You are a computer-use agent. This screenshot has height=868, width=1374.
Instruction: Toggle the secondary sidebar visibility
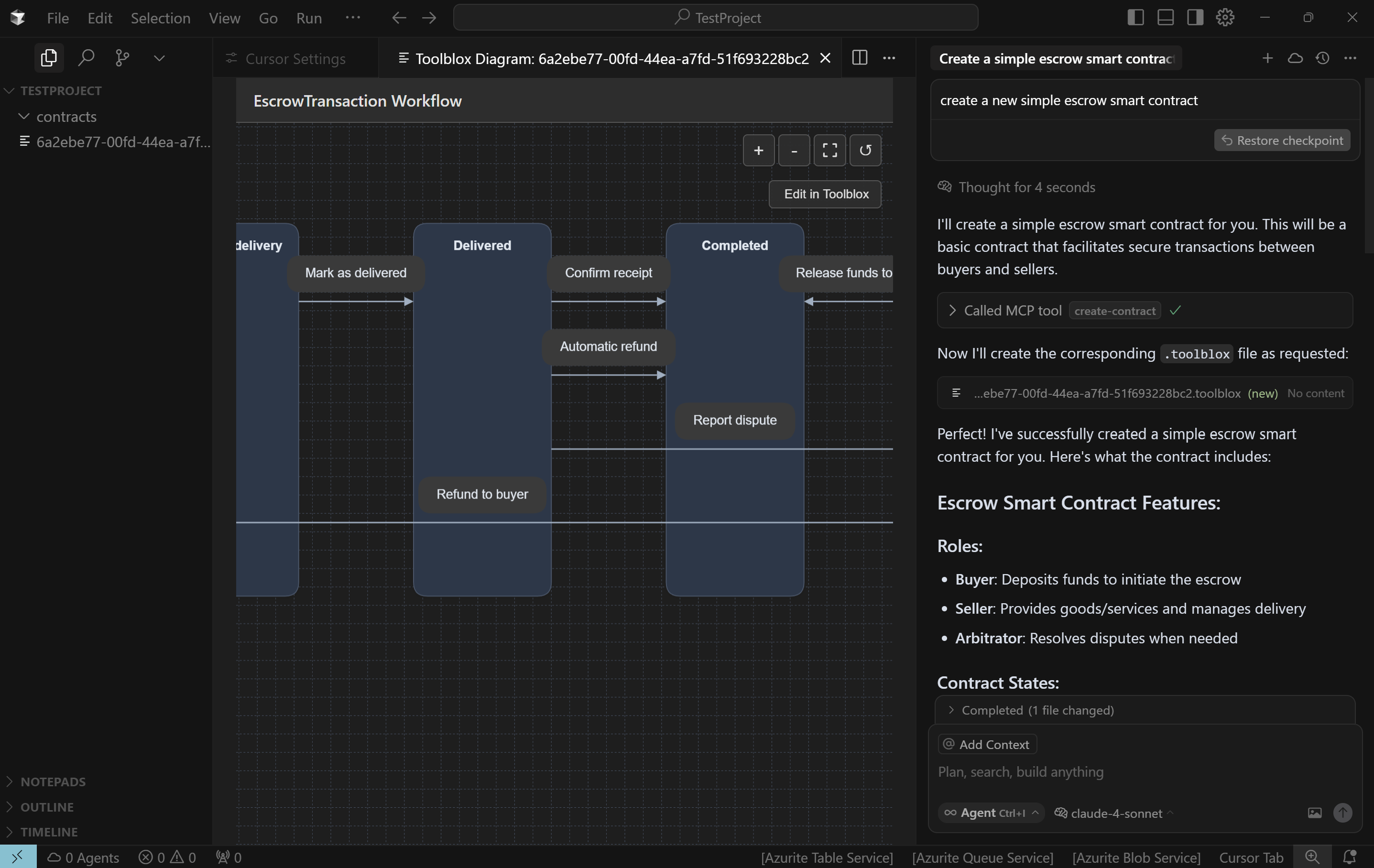1195,18
